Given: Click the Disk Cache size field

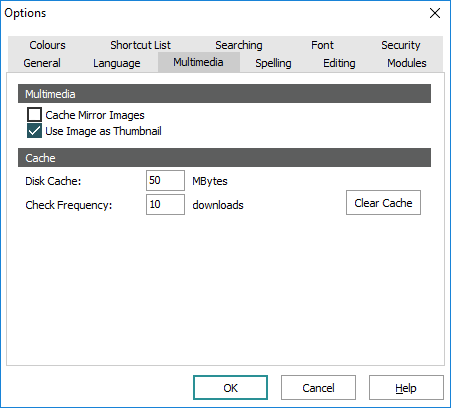Looking at the screenshot, I should (165, 180).
